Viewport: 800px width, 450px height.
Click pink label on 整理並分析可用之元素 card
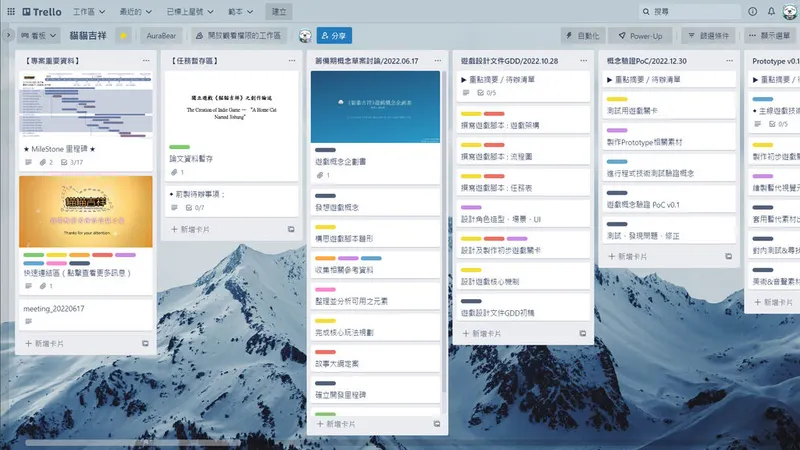point(325,290)
